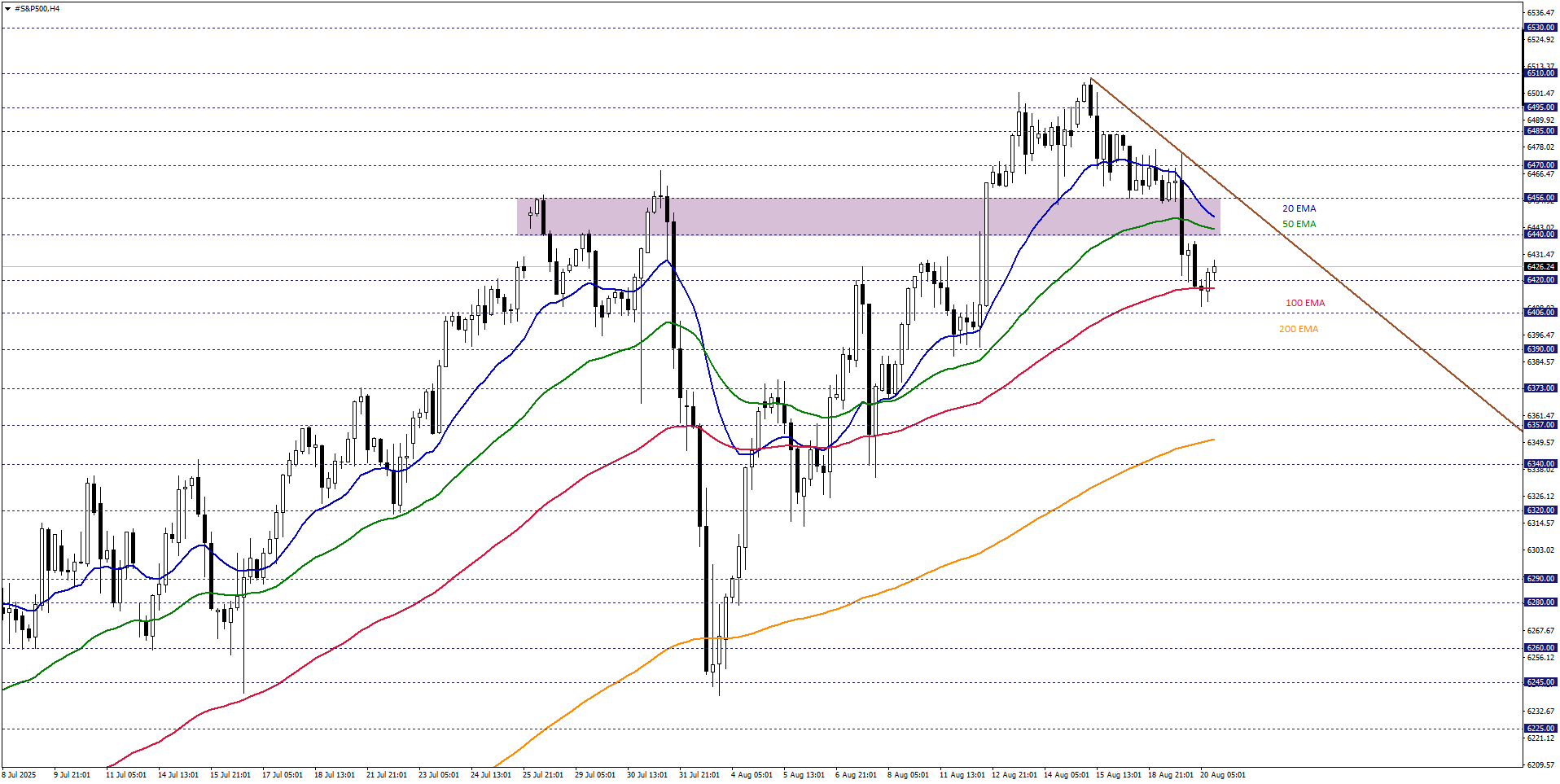Click the 6396.47 price scale value
This screenshot has height=784, width=1560.
(x=1540, y=335)
